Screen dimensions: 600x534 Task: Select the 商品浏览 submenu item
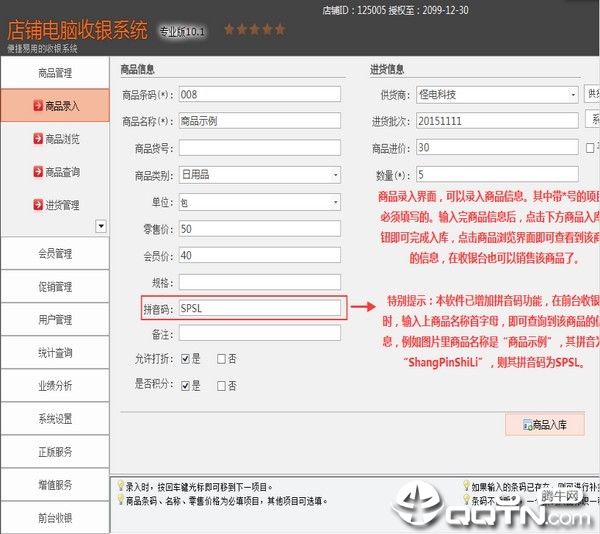click(55, 138)
